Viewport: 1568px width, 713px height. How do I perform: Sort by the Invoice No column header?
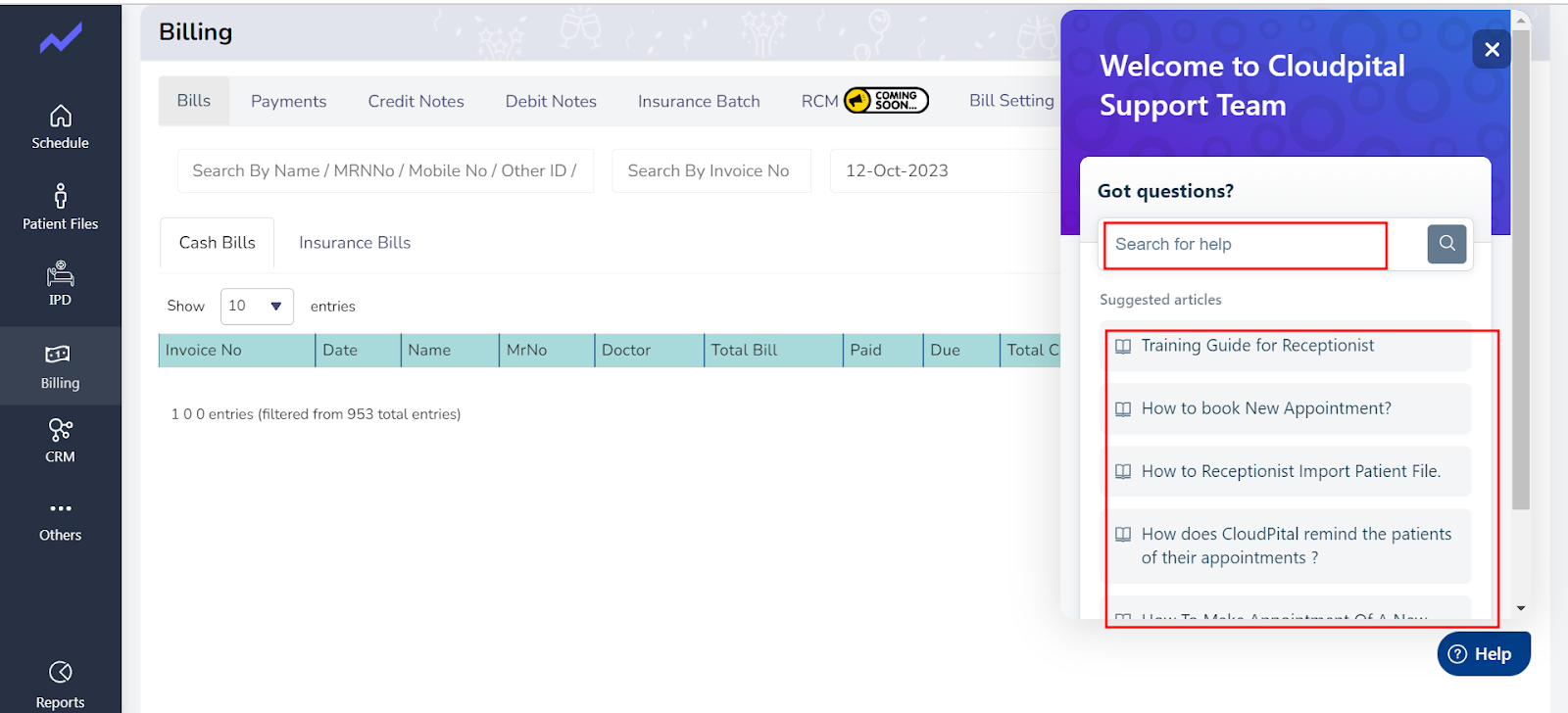point(236,351)
